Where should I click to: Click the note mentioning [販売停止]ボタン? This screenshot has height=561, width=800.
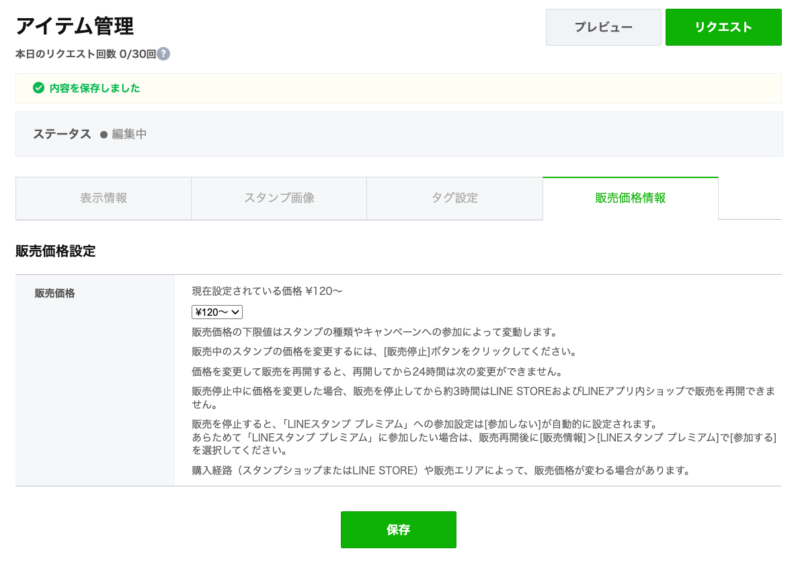pyautogui.click(x=385, y=351)
